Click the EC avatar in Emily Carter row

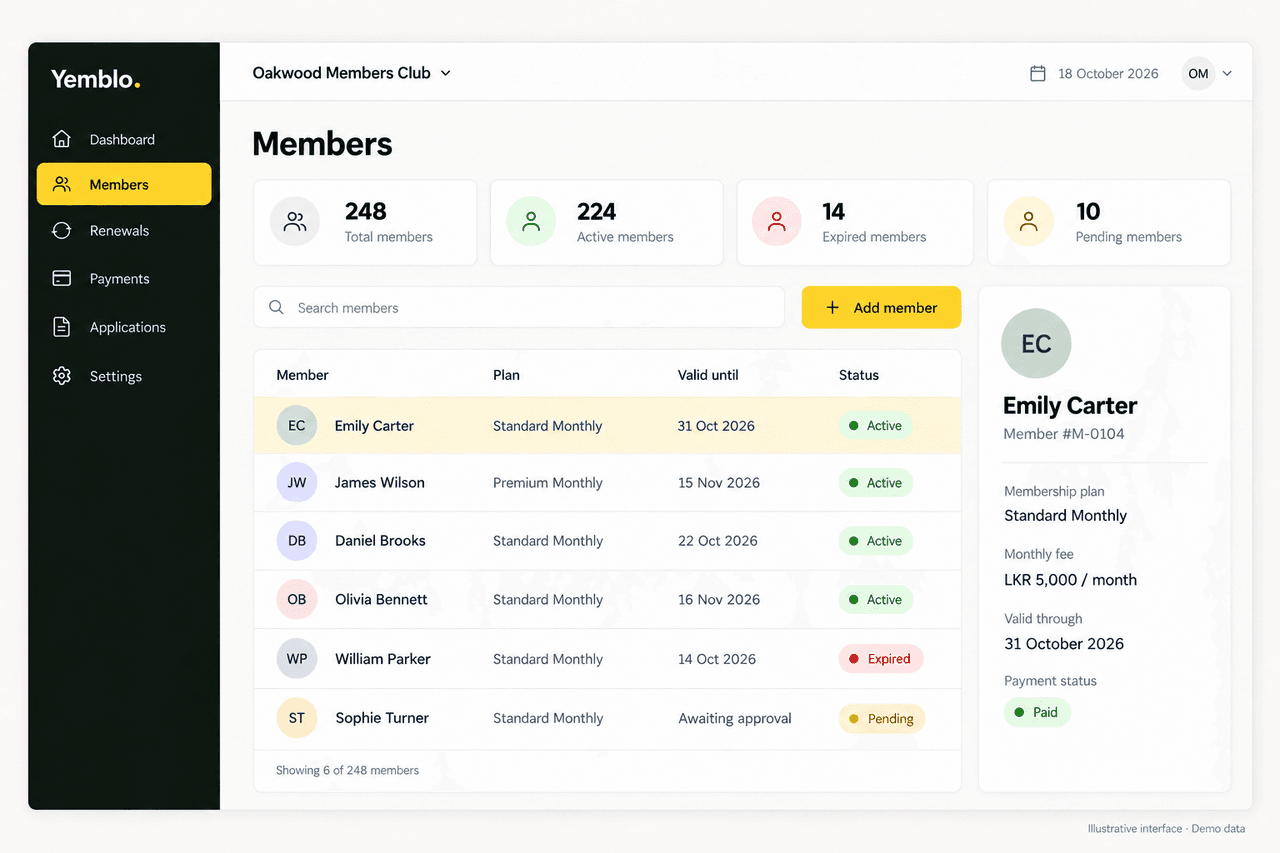[x=297, y=426]
